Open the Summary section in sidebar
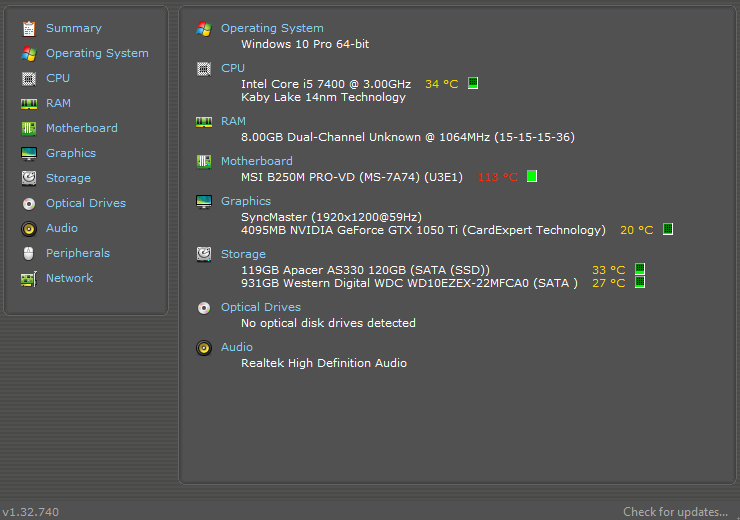This screenshot has height=520, width=740. (74, 28)
